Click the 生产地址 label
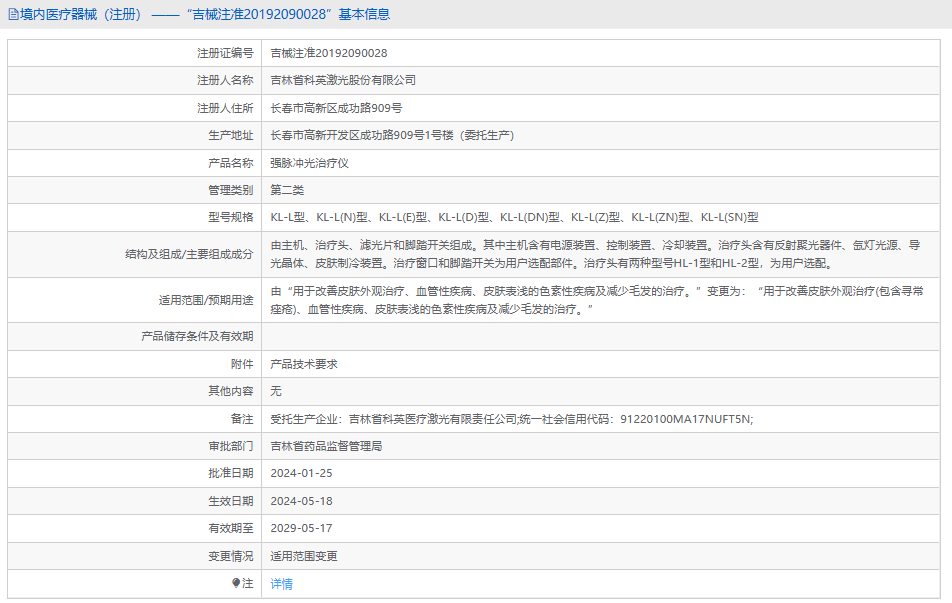 pyautogui.click(x=231, y=135)
